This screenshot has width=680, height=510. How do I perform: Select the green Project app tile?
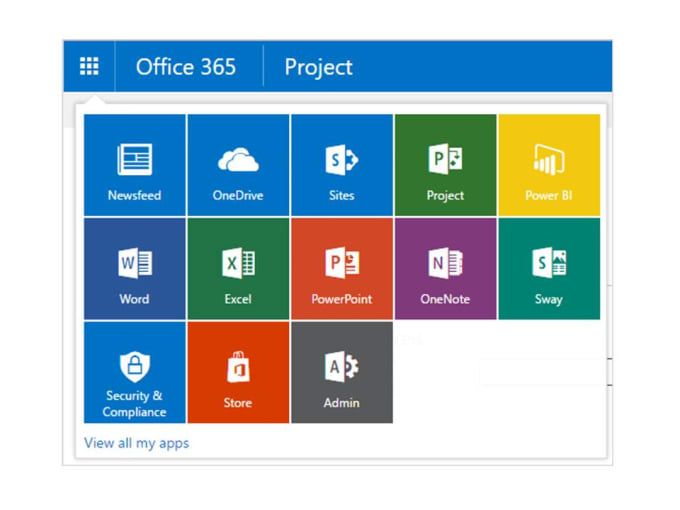446,165
